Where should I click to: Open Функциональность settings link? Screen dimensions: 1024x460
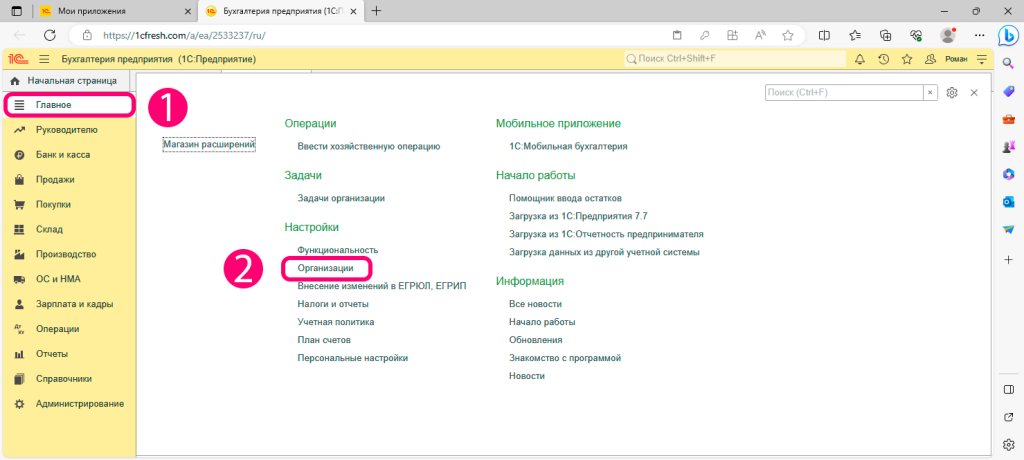[338, 250]
